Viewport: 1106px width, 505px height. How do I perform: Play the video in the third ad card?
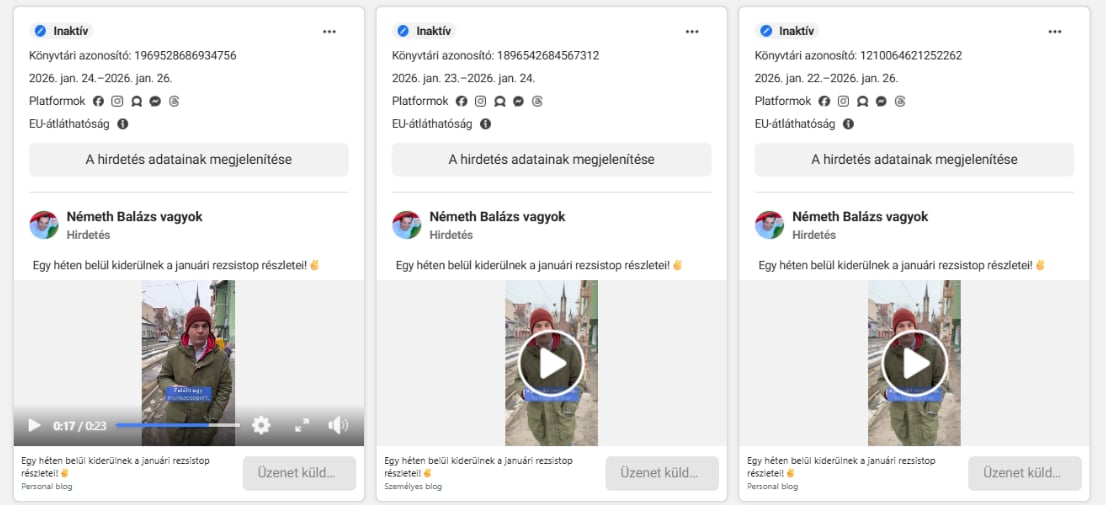click(x=914, y=363)
